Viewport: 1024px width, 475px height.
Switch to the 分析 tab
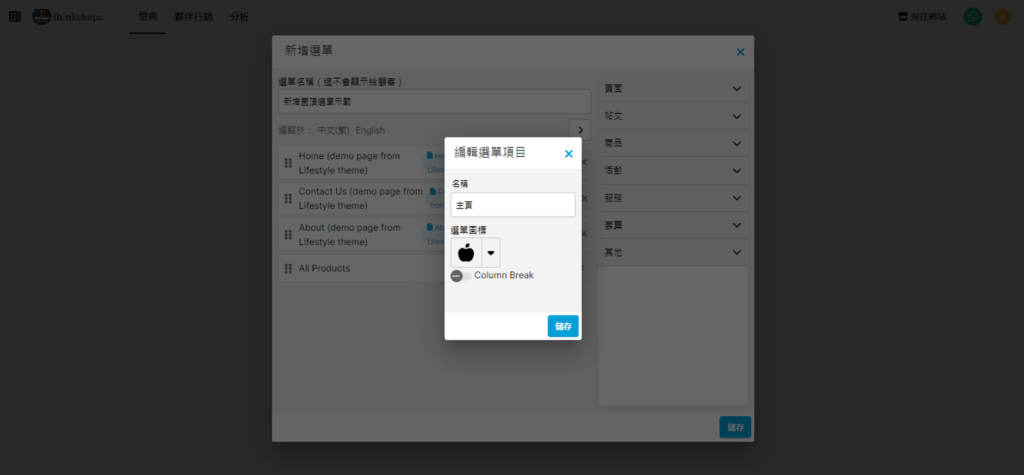point(239,17)
